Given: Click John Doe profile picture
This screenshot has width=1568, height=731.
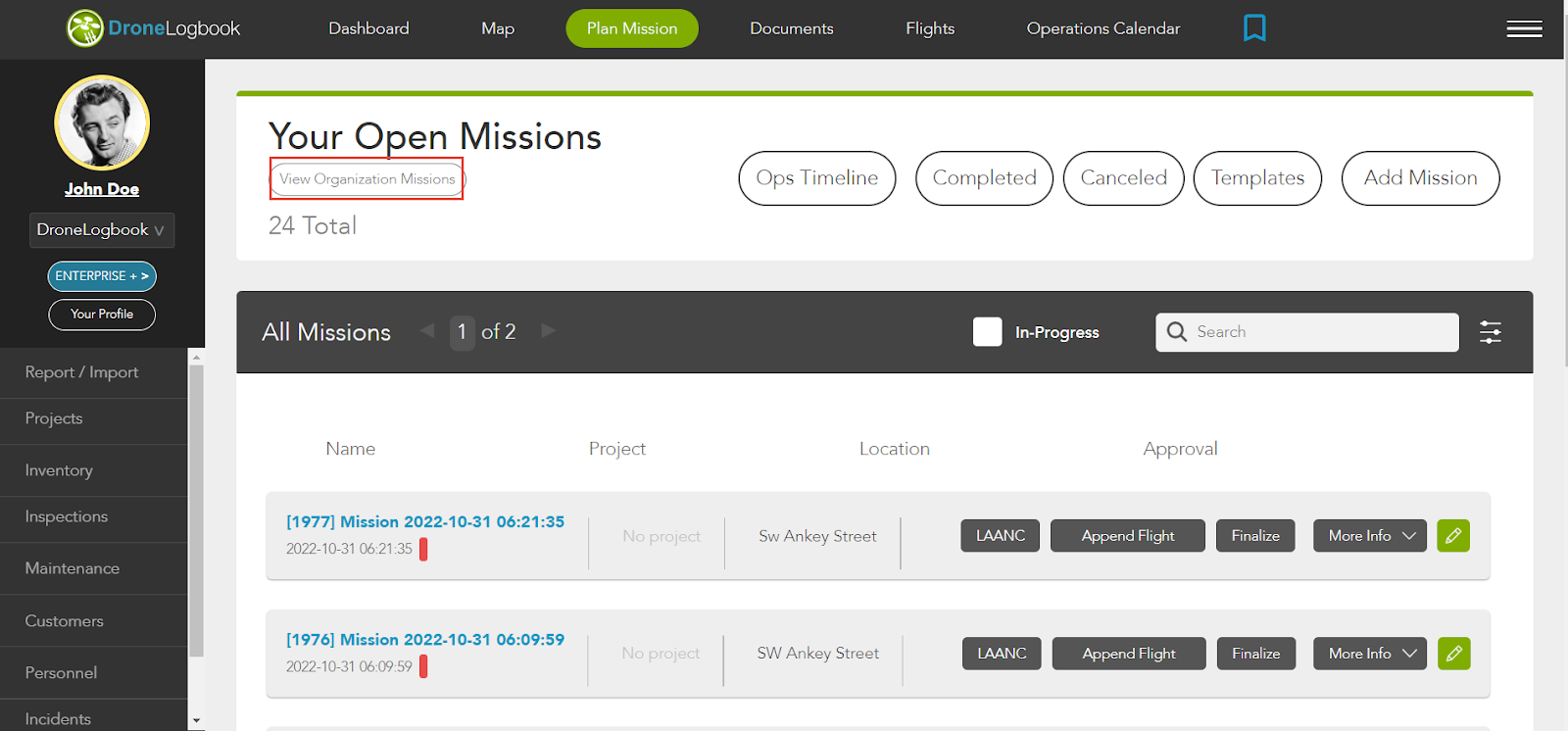Looking at the screenshot, I should pyautogui.click(x=102, y=123).
